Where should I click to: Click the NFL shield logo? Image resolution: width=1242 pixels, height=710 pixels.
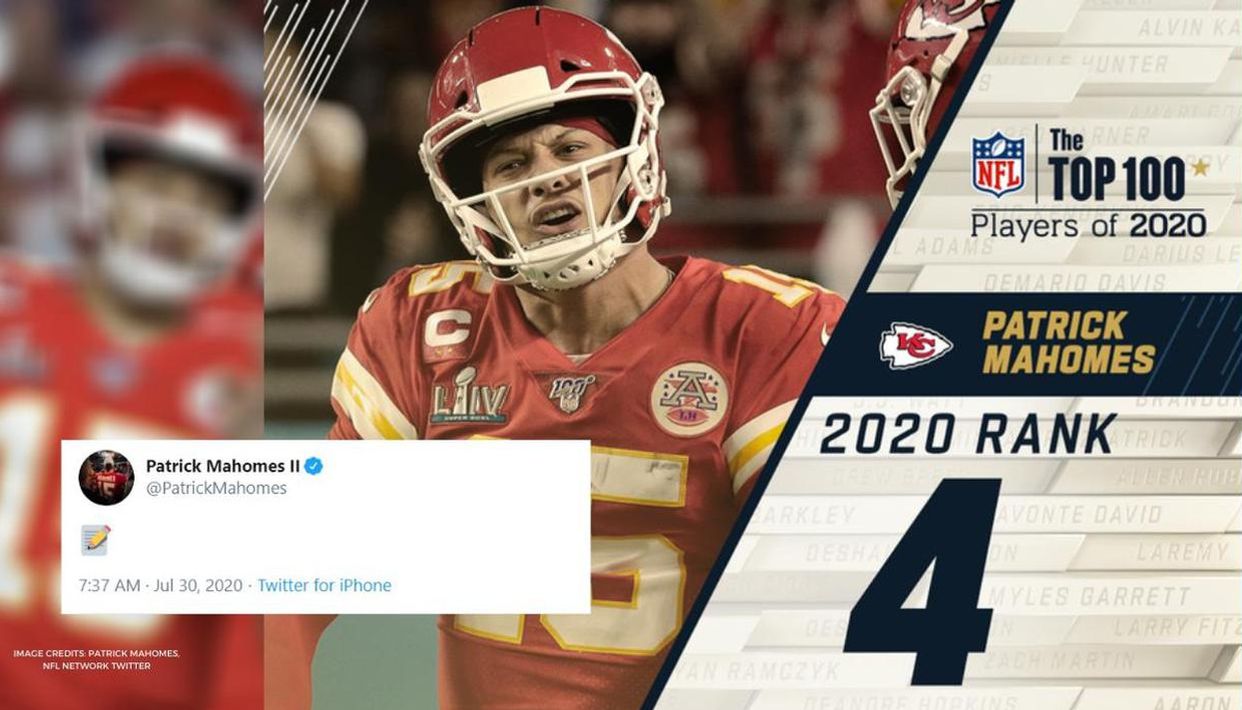[998, 164]
